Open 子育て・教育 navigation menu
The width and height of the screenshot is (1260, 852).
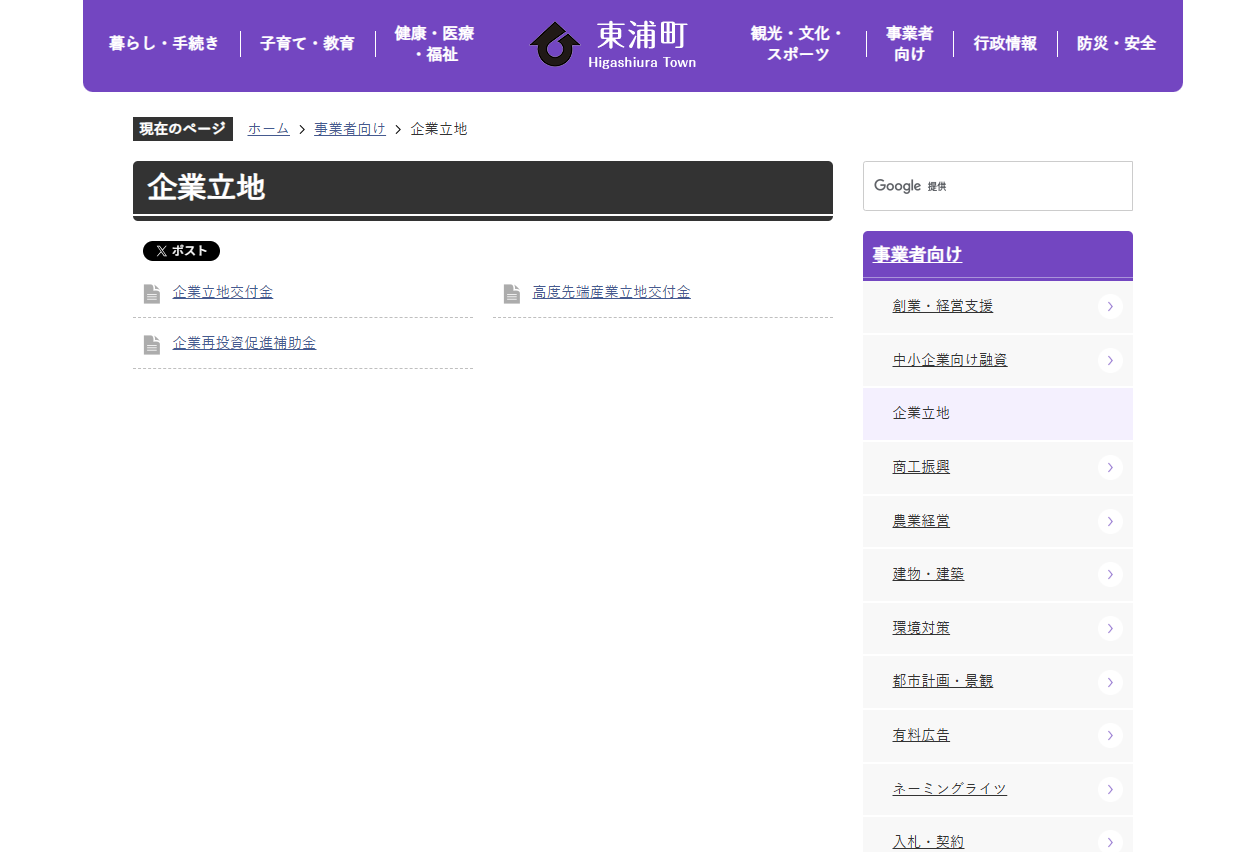tap(307, 44)
